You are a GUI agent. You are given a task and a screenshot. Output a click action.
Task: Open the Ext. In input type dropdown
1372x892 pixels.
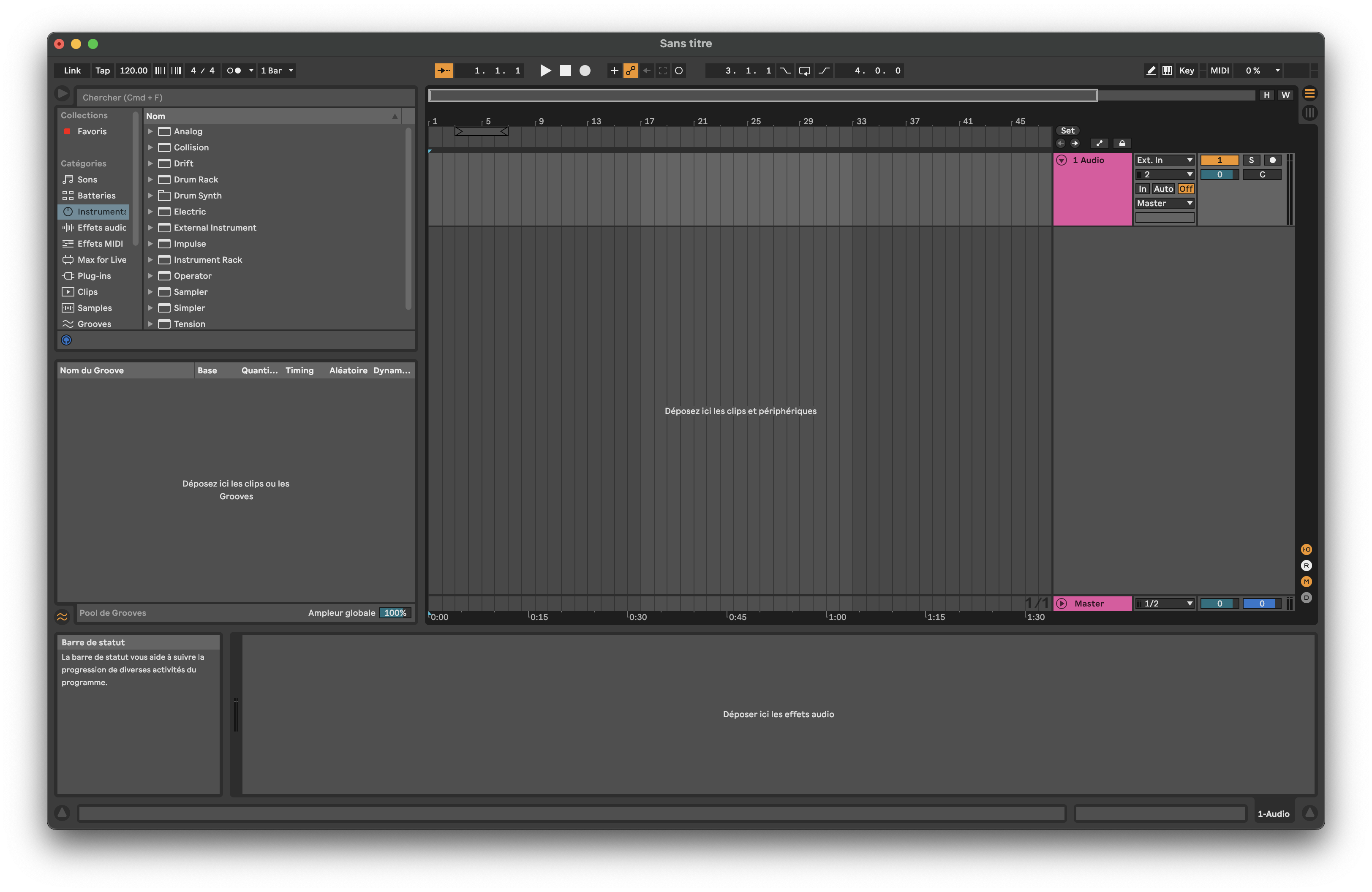tap(1165, 160)
